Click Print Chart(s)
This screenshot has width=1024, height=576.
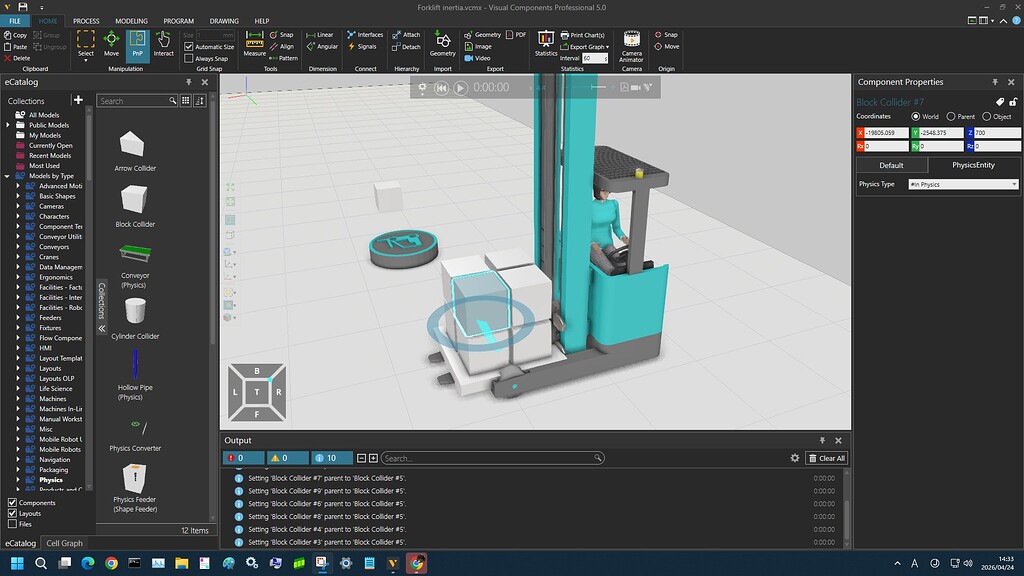(x=583, y=35)
